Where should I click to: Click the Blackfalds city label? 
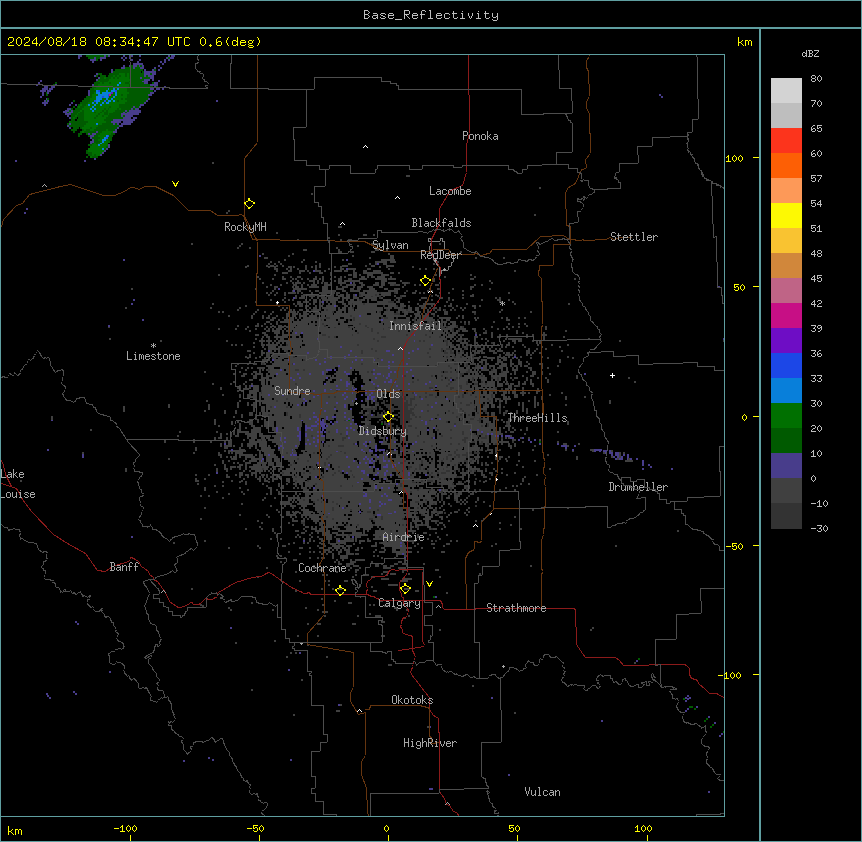pyautogui.click(x=441, y=223)
